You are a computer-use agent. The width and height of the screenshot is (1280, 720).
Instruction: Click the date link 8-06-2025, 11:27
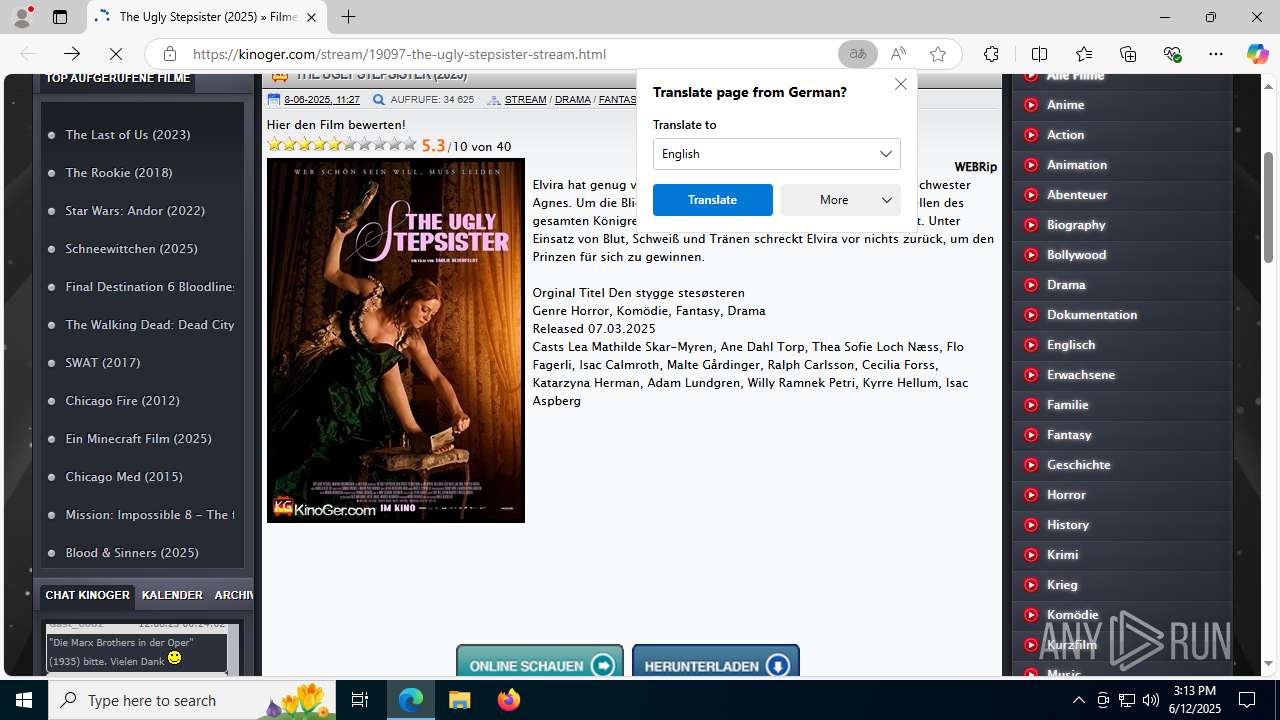(322, 100)
